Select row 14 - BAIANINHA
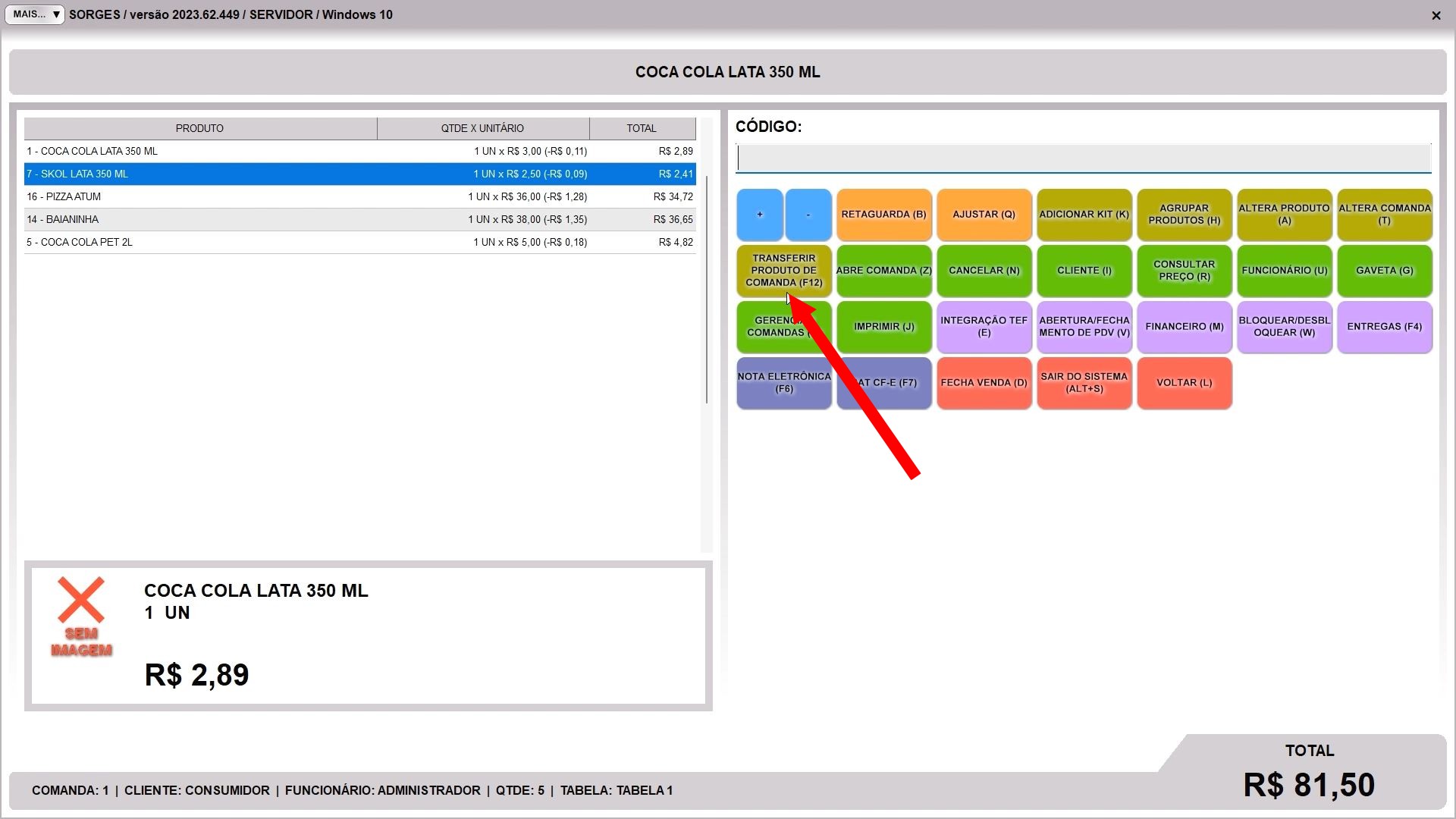This screenshot has width=1456, height=819. (x=360, y=220)
